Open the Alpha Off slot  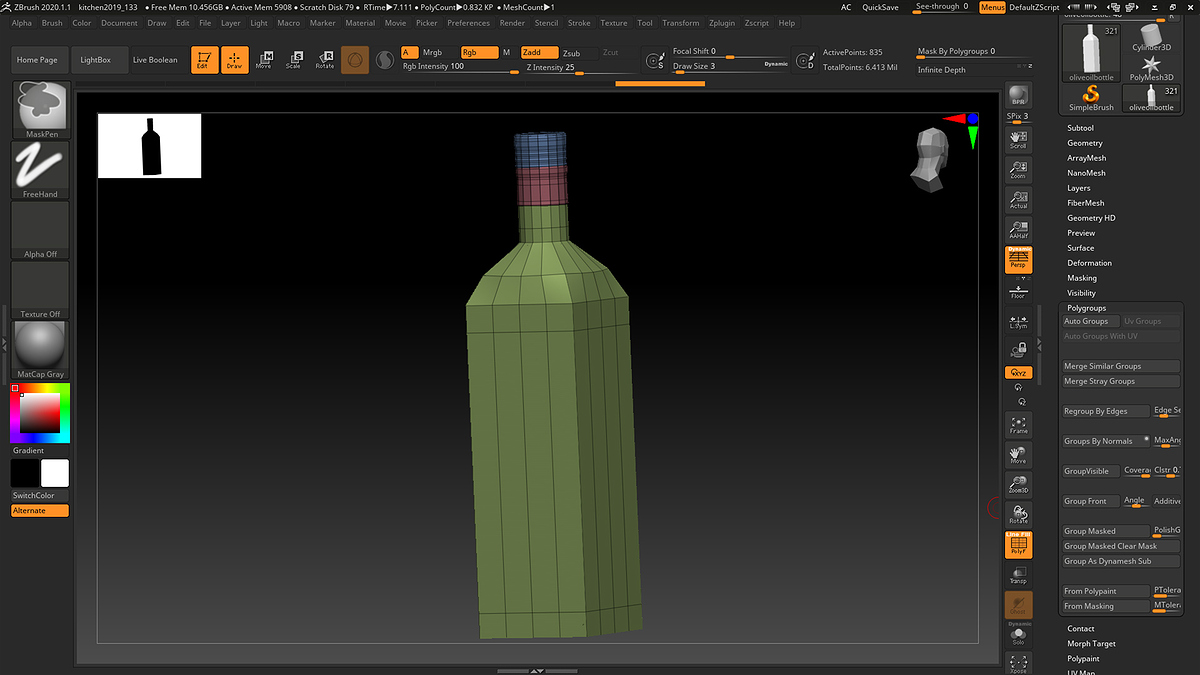(40, 230)
